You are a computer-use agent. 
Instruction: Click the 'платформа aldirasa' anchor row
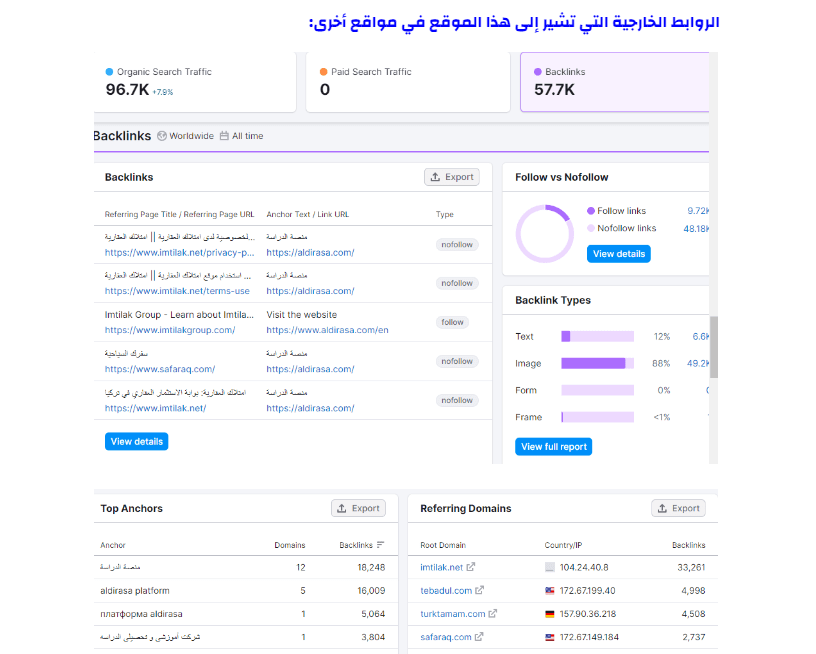point(246,614)
